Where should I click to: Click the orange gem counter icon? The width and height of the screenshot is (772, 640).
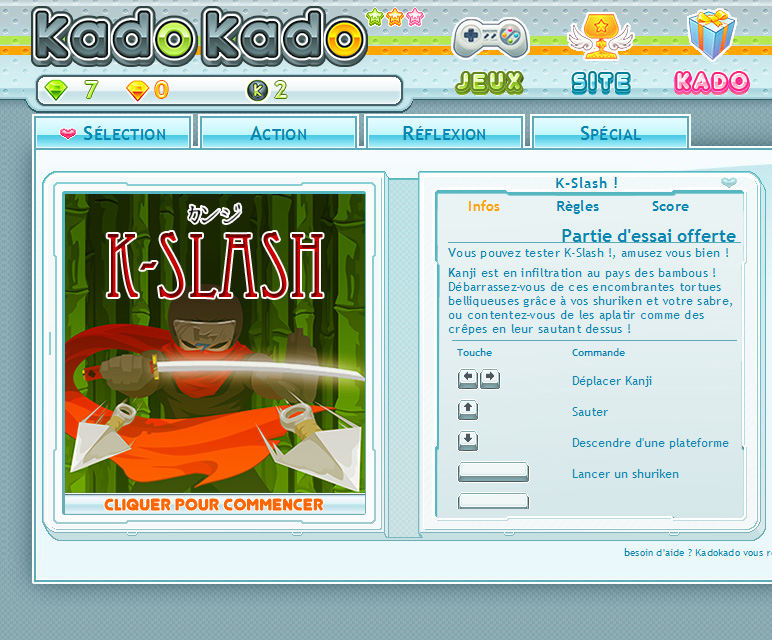tap(137, 91)
